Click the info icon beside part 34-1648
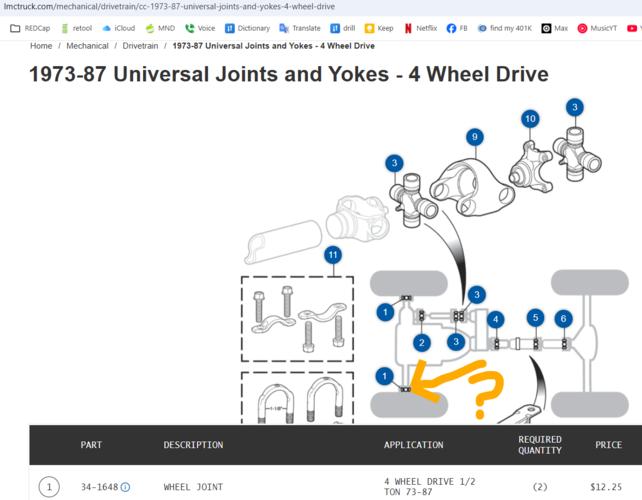This screenshot has height=500, width=642. point(126,487)
